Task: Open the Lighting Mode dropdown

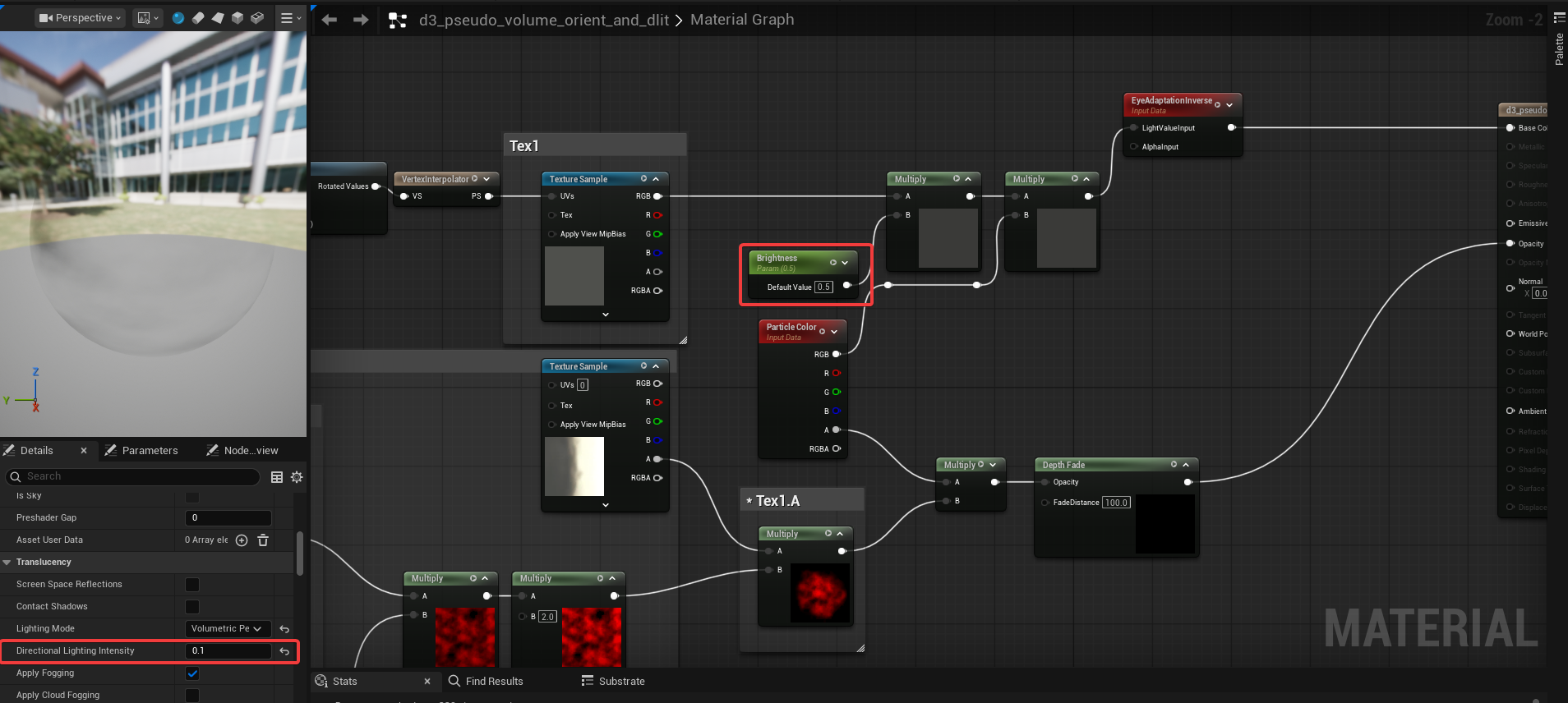Action: click(x=226, y=629)
